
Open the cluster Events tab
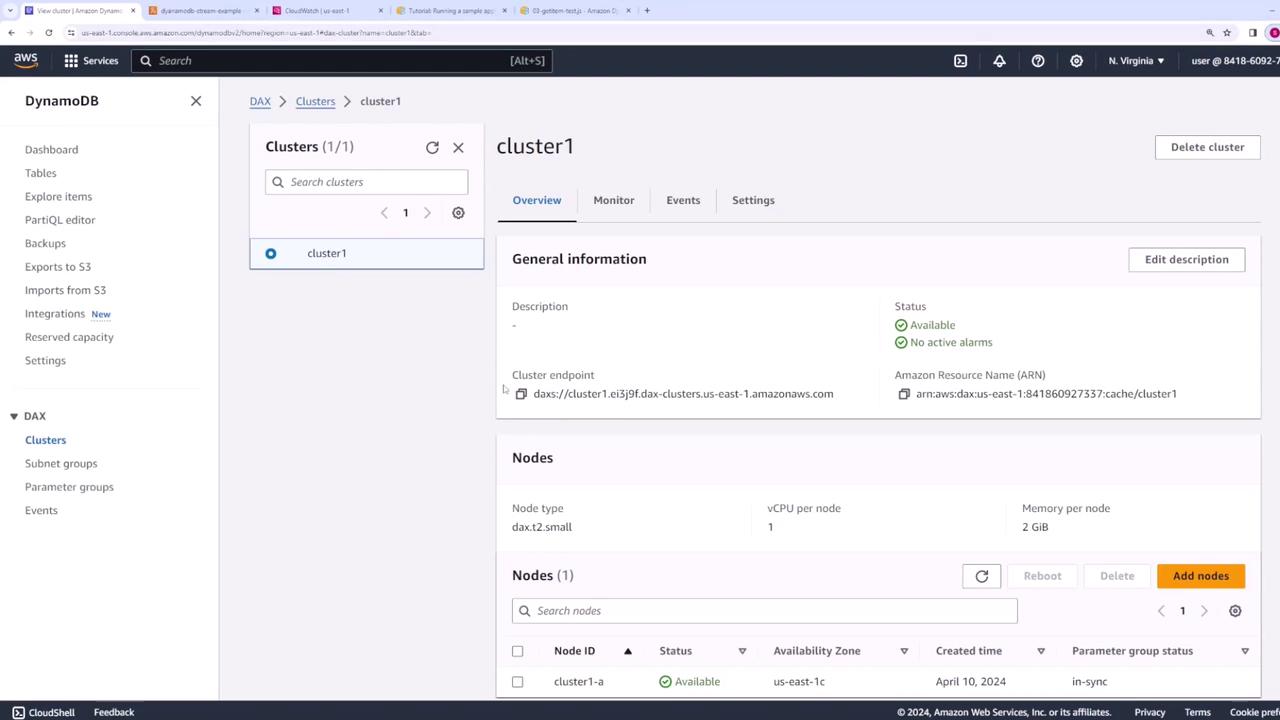683,200
